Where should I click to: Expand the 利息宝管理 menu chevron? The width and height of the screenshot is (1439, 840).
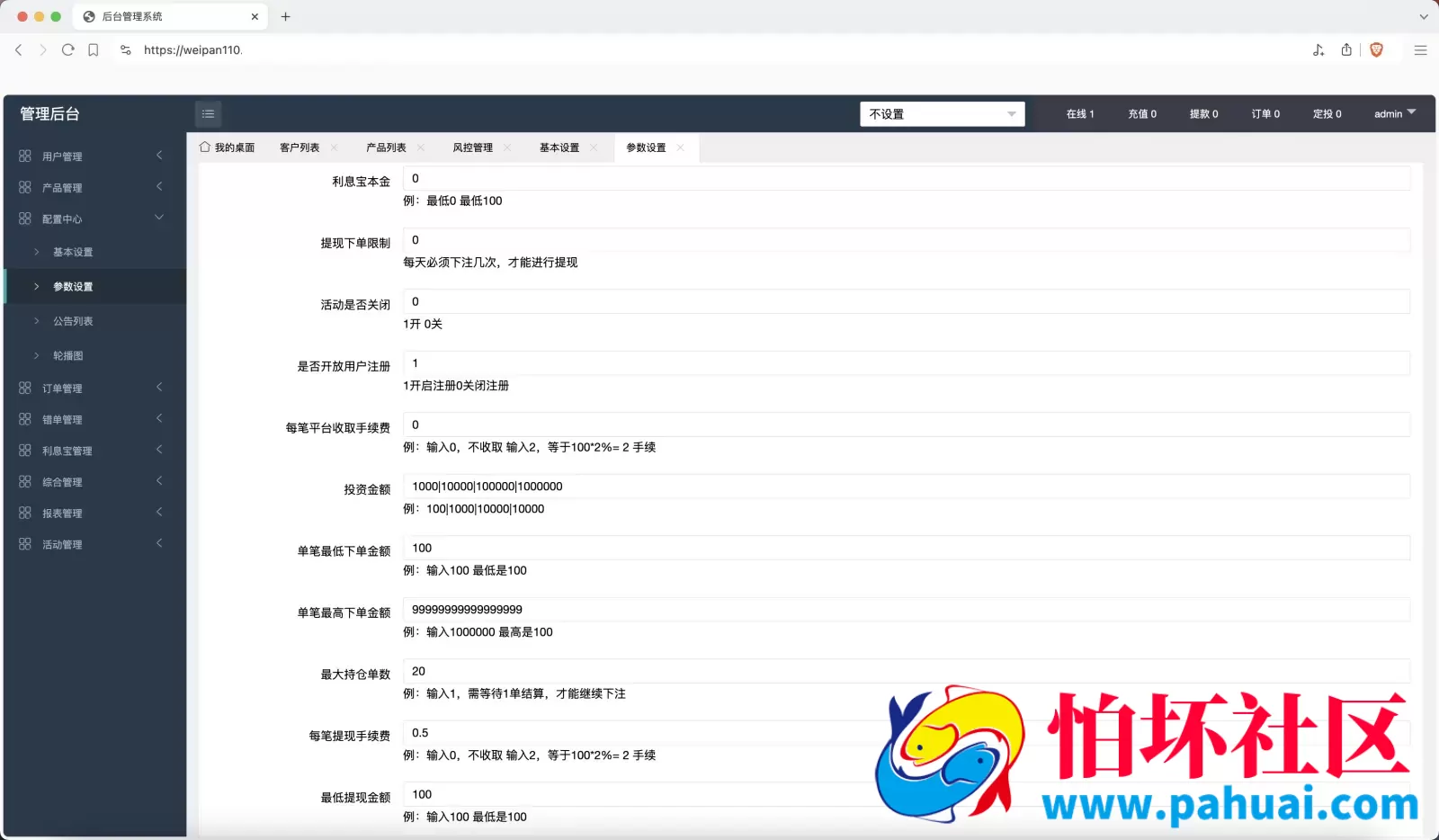click(x=160, y=450)
